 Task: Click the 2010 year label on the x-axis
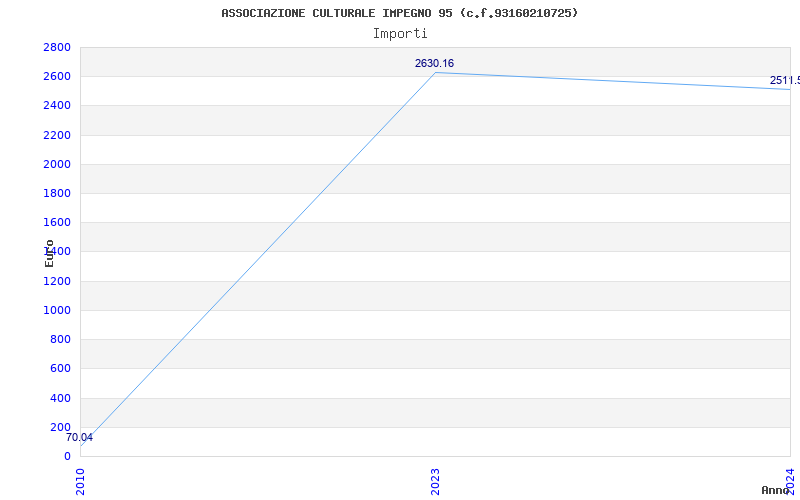click(x=80, y=482)
